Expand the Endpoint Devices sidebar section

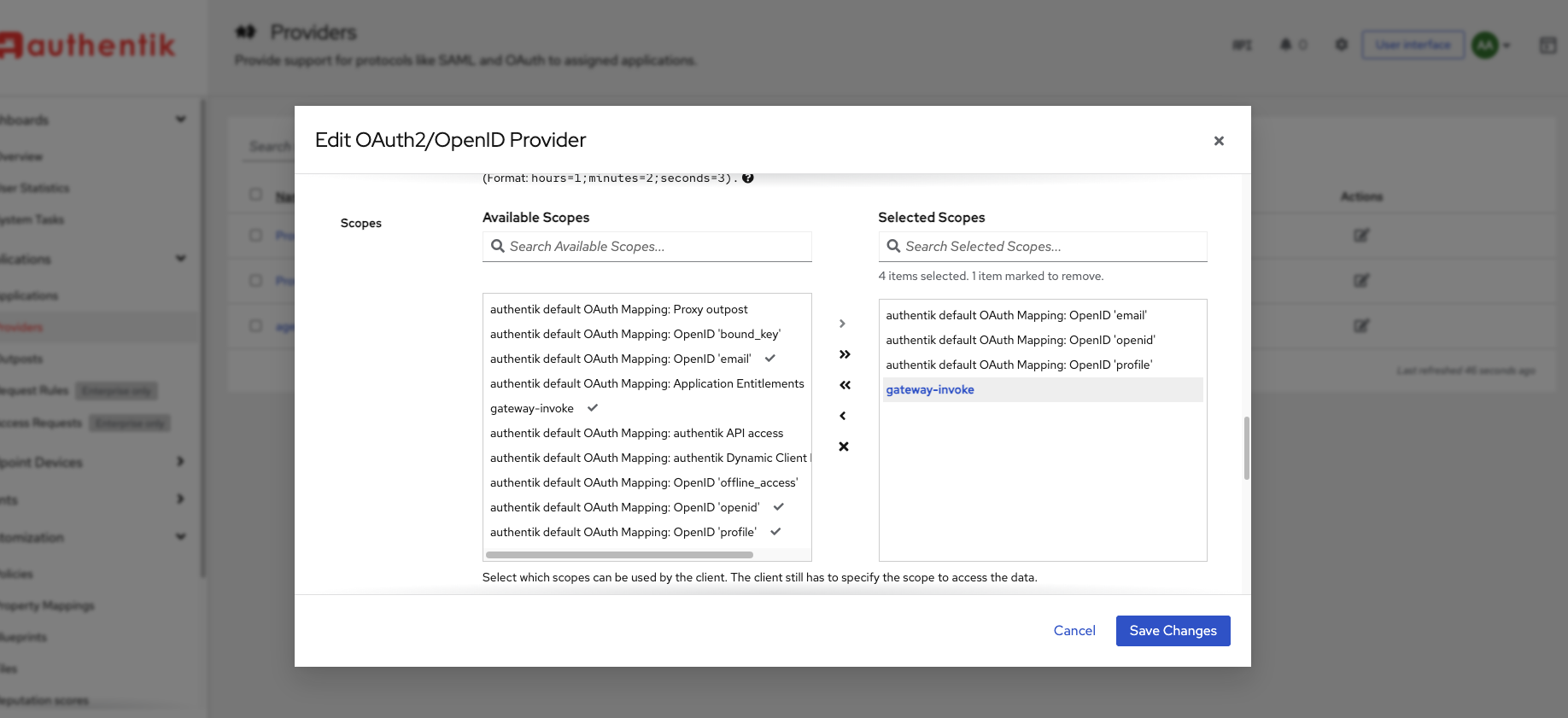click(x=180, y=462)
